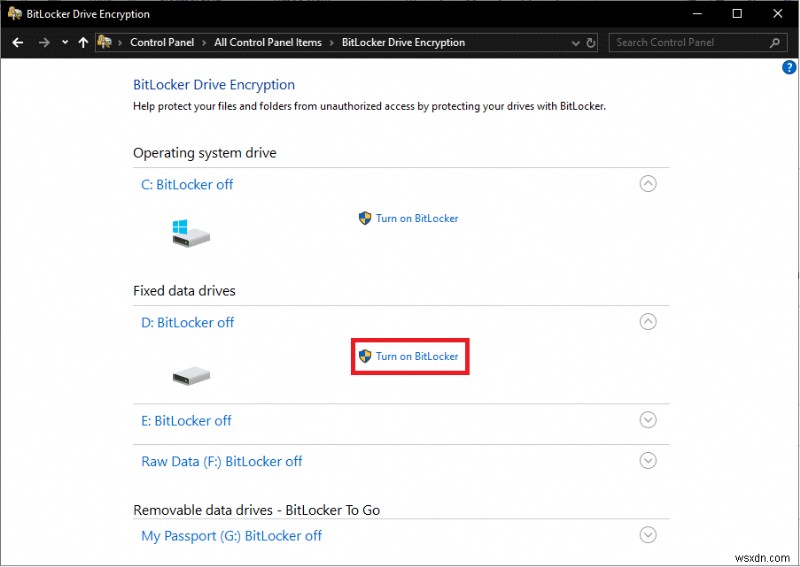Collapse the D: drive section chevron
The image size is (800, 567).
click(648, 322)
